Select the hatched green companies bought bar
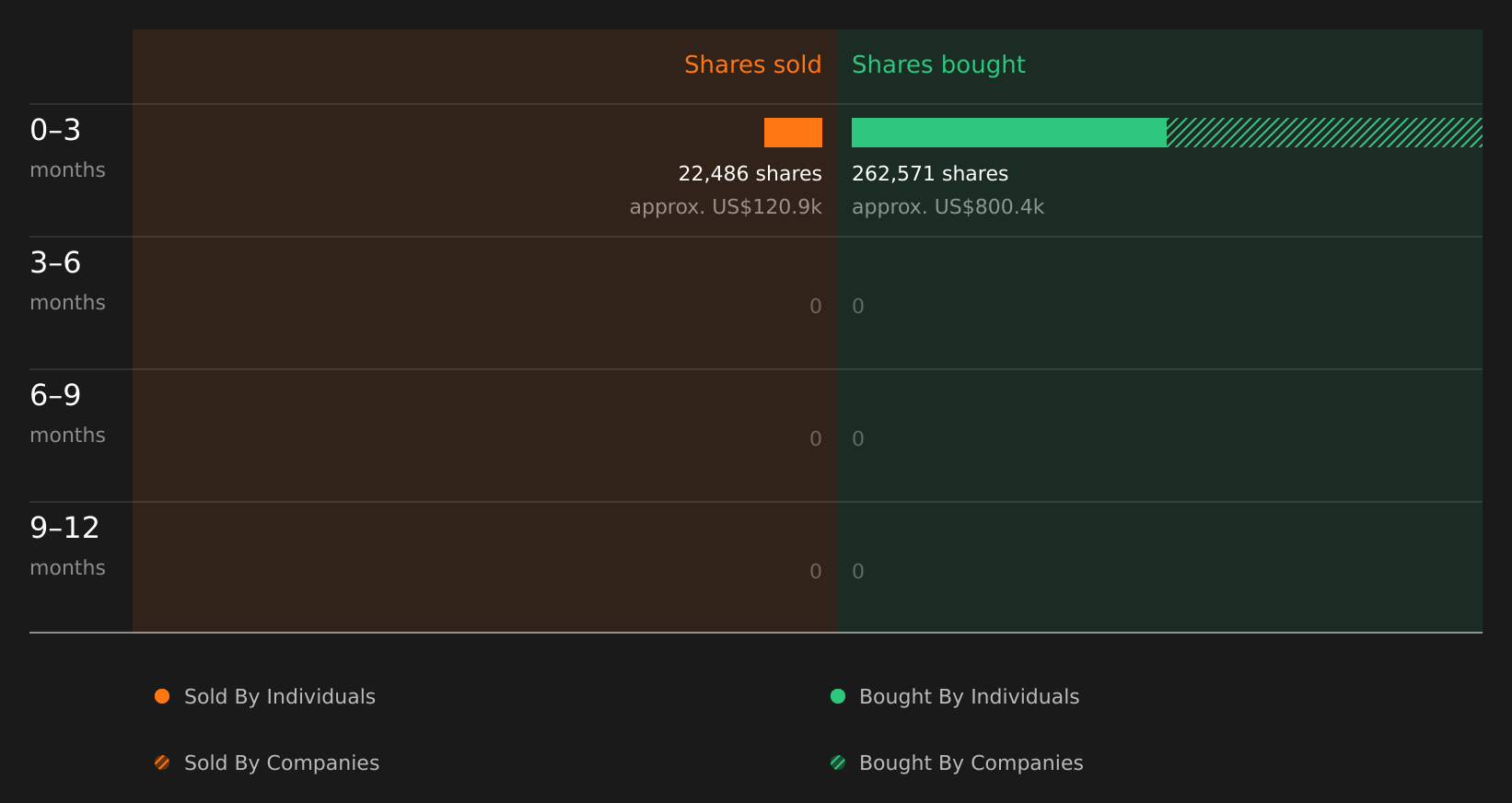 pos(1324,133)
